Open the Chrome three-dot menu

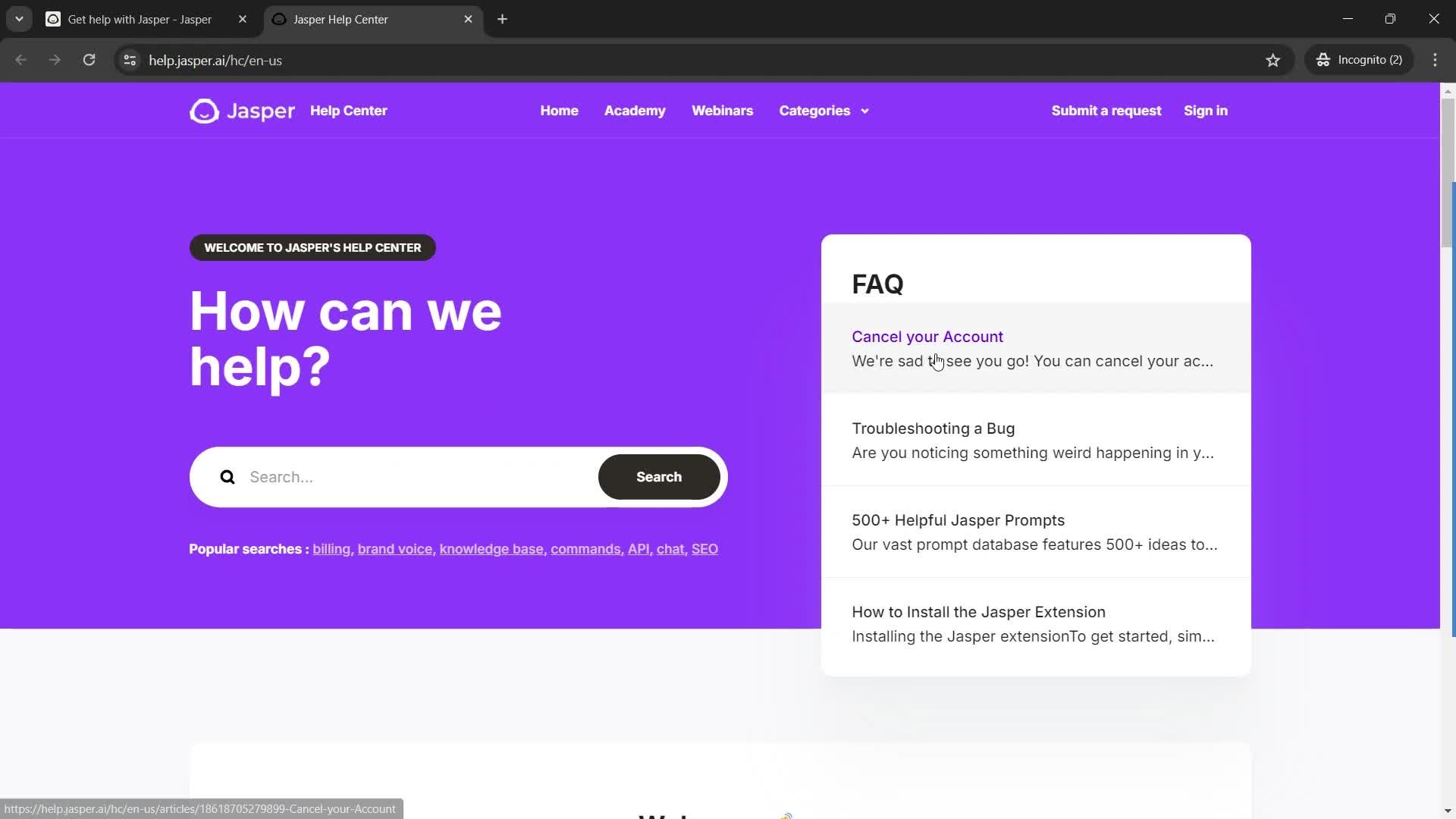point(1435,60)
